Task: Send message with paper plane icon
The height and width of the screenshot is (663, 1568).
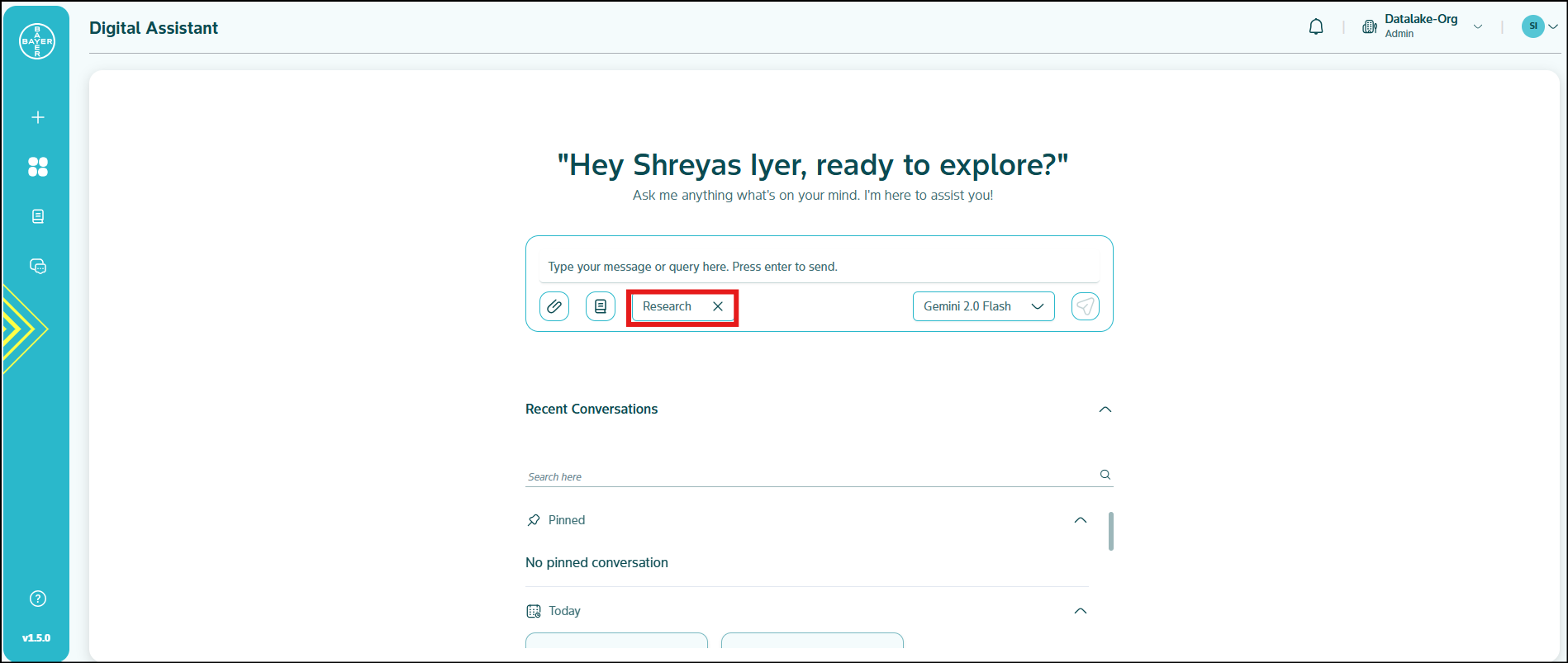Action: 1085,306
